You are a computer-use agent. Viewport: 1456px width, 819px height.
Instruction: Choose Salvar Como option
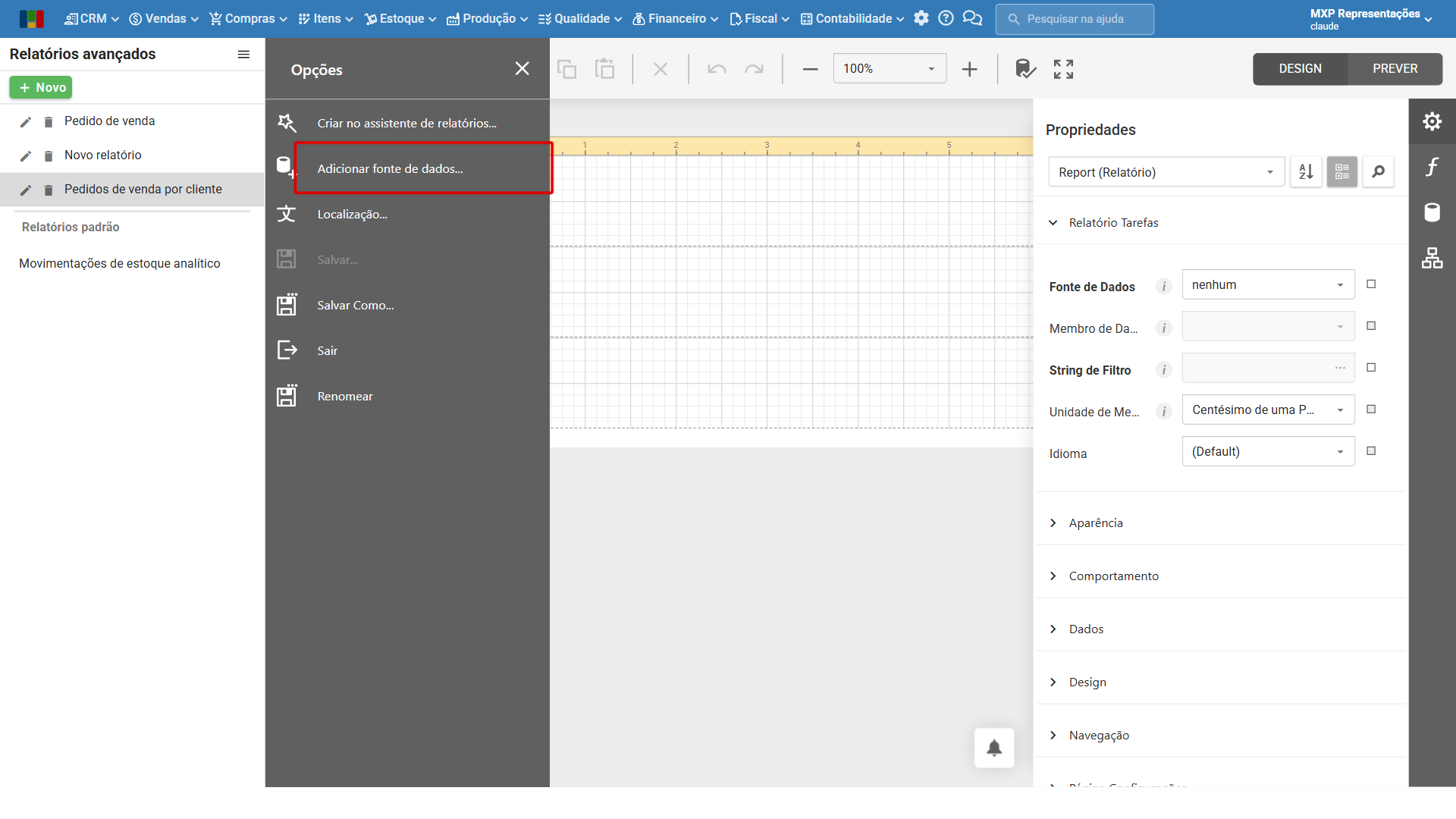tap(407, 305)
